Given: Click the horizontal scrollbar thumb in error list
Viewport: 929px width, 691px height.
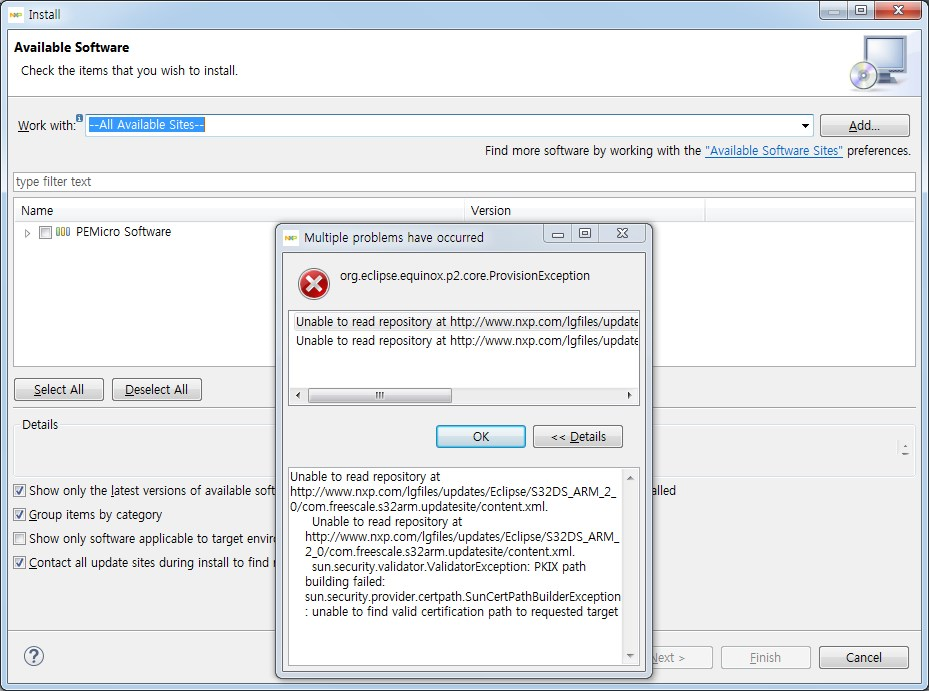Looking at the screenshot, I should pos(380,395).
